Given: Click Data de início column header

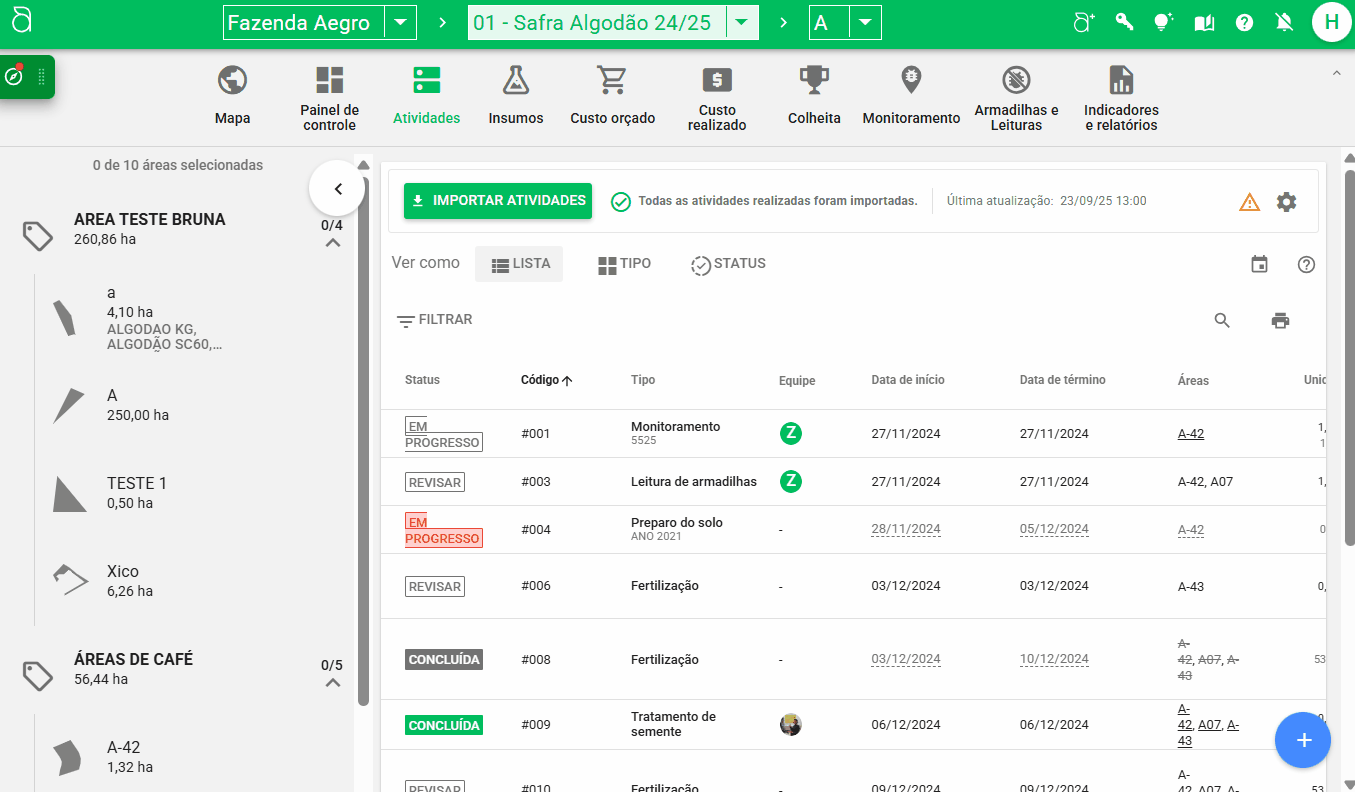Looking at the screenshot, I should tap(908, 380).
